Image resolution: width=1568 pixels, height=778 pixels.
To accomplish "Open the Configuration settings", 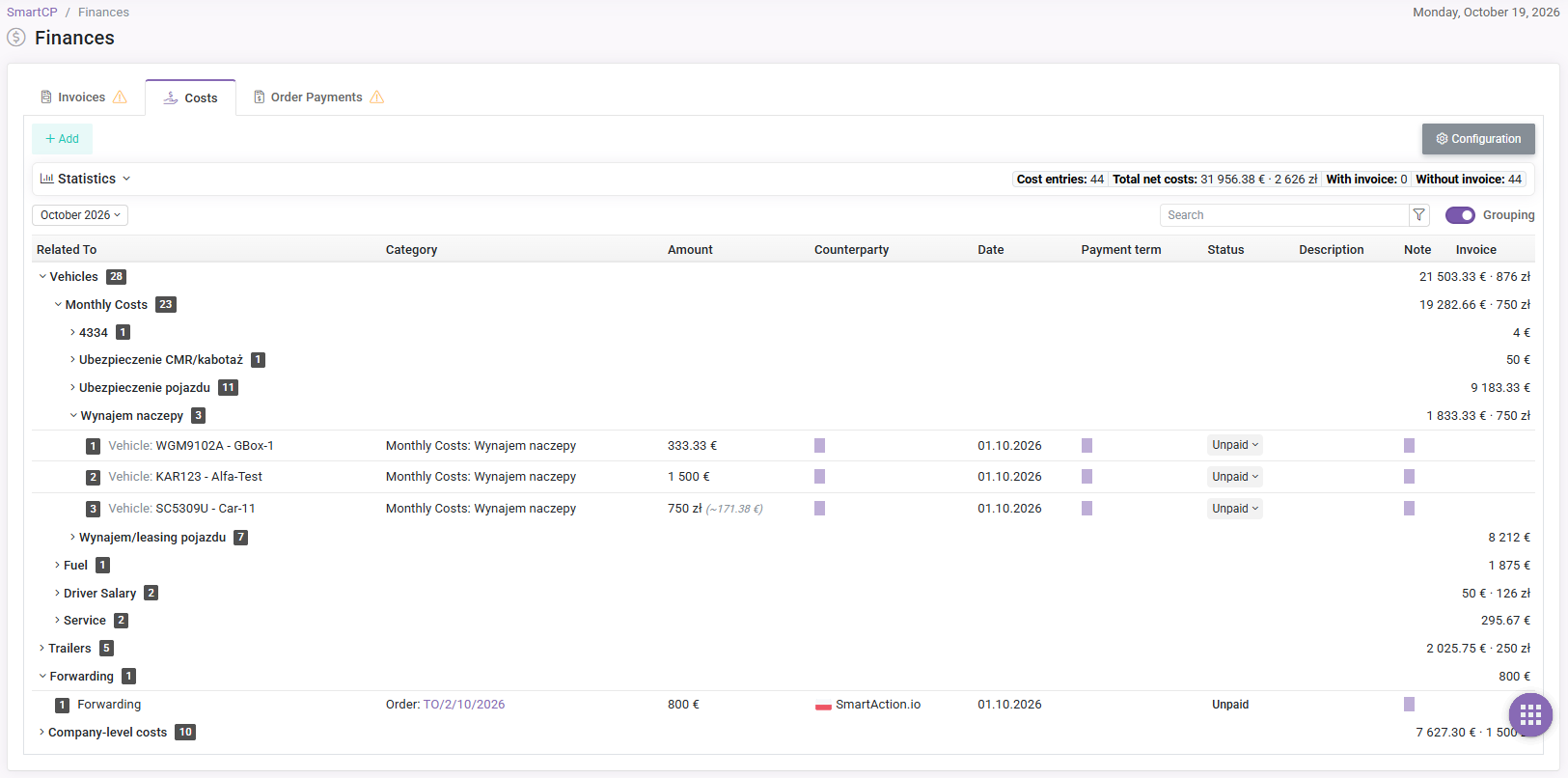I will (x=1478, y=139).
